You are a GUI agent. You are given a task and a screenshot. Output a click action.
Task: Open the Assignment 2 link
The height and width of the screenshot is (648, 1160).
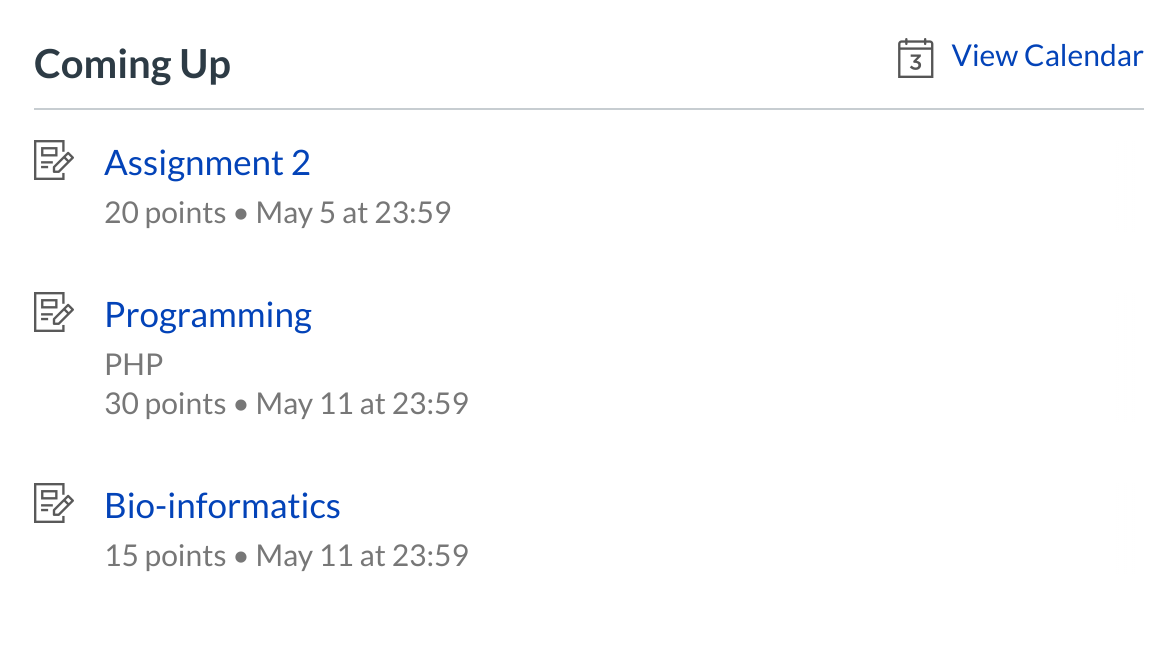pyautogui.click(x=207, y=162)
